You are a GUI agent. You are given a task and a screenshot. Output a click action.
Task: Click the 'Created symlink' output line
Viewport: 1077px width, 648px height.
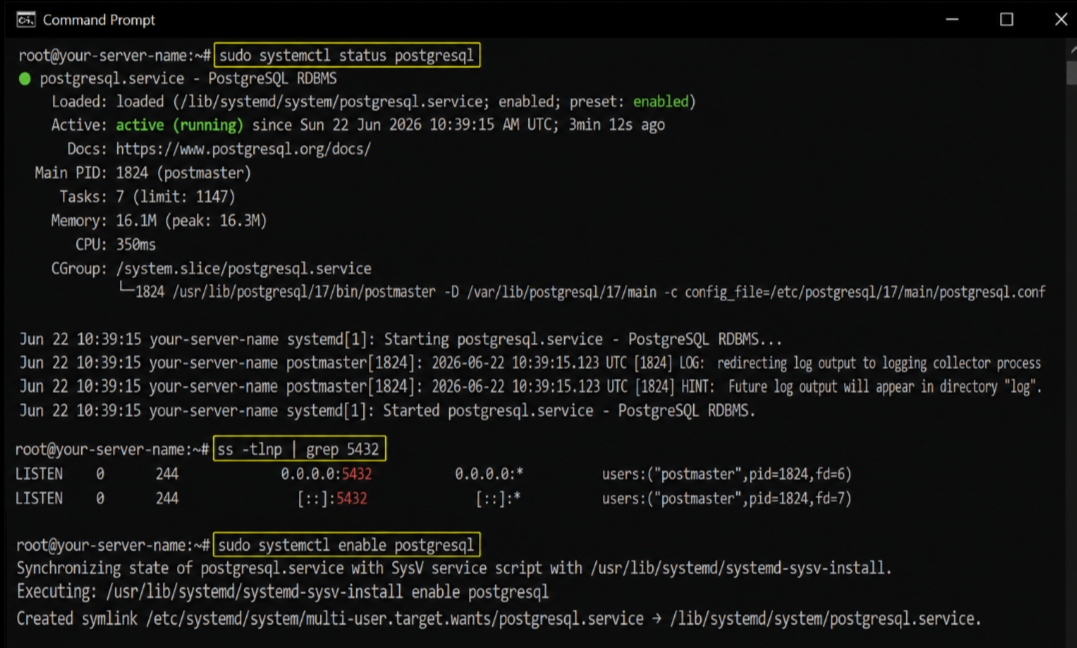click(x=499, y=619)
